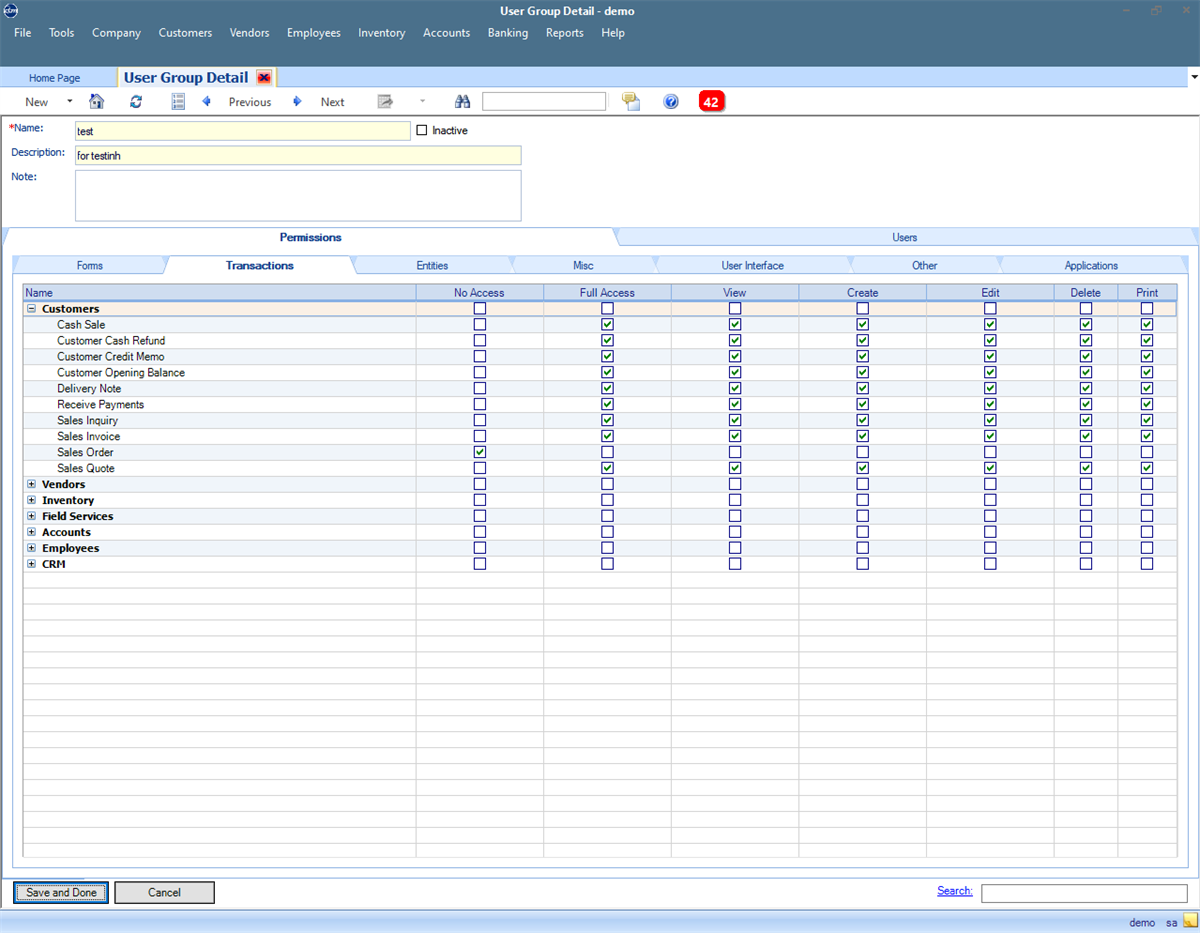The height and width of the screenshot is (933, 1200).
Task: Check Full Access for Vendors
Action: click(607, 484)
